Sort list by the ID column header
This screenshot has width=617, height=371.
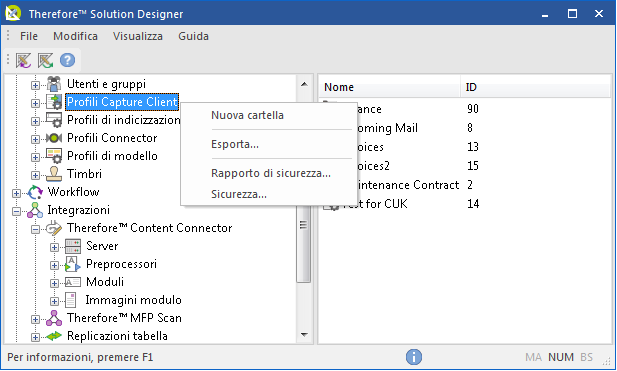click(535, 87)
